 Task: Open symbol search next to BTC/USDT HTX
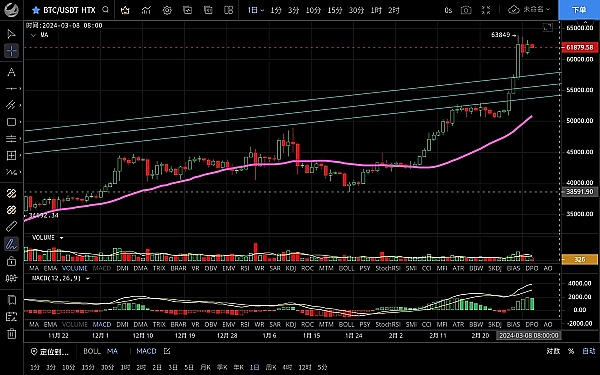(x=106, y=10)
